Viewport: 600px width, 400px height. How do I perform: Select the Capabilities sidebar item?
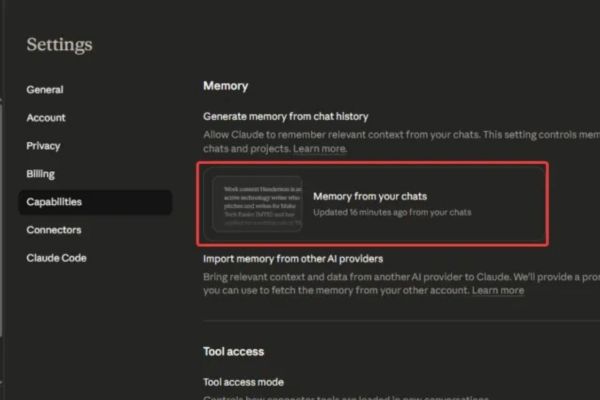(55, 202)
